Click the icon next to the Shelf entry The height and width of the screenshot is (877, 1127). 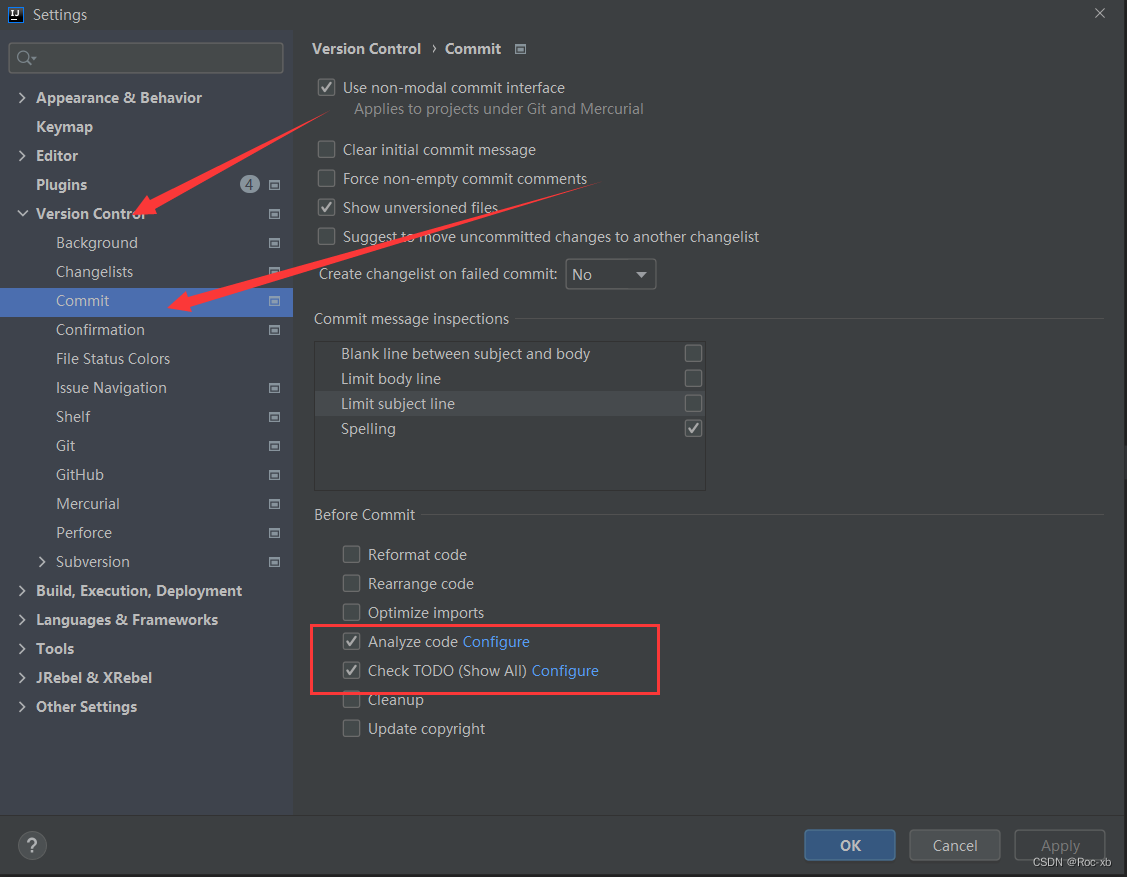[274, 416]
